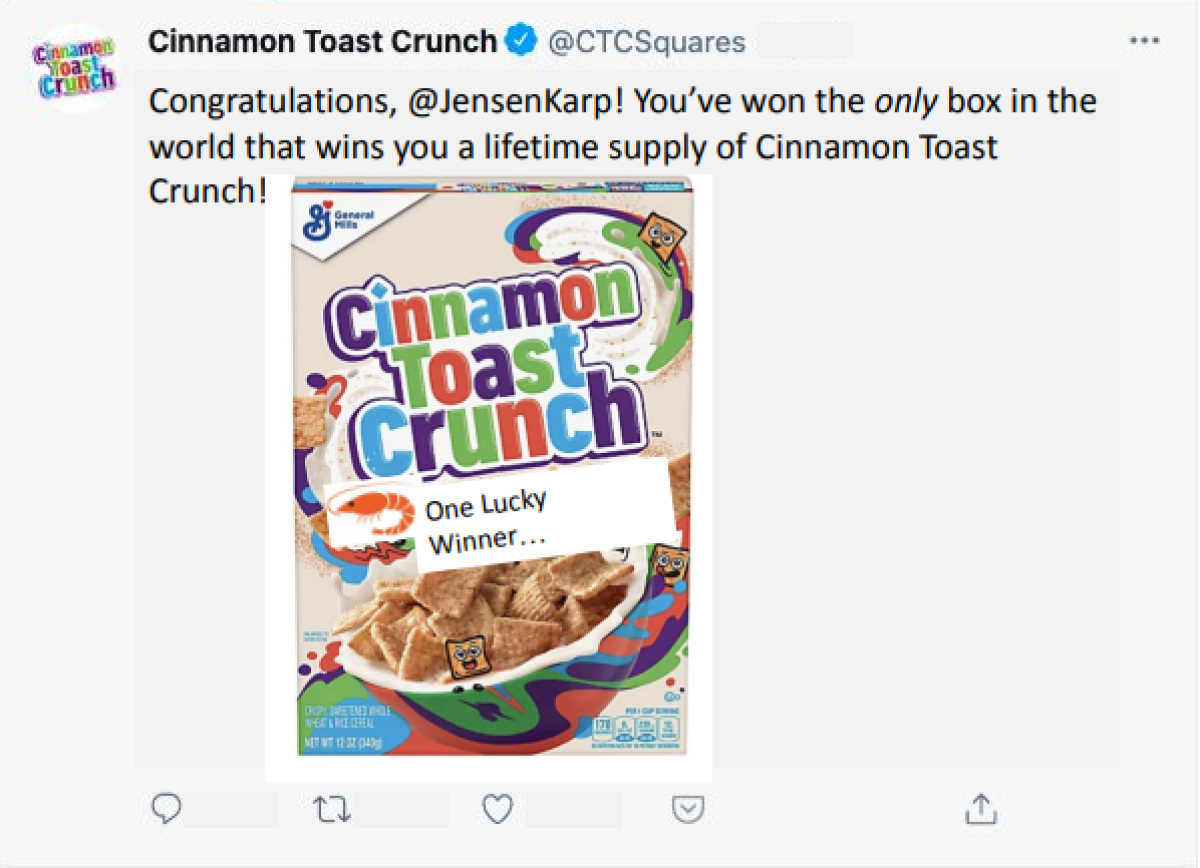Click the shrimp picture on the white label
Image resolution: width=1200 pixels, height=868 pixels.
pos(371,511)
